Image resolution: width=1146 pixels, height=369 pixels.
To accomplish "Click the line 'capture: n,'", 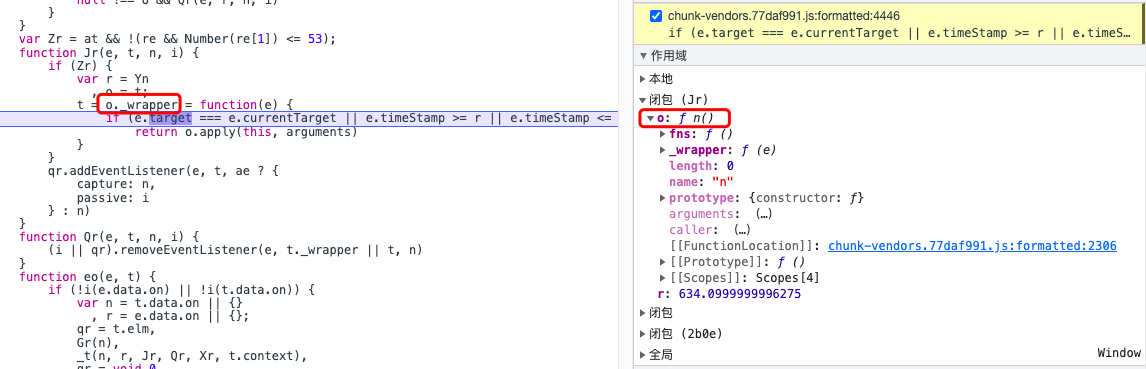I will (116, 183).
